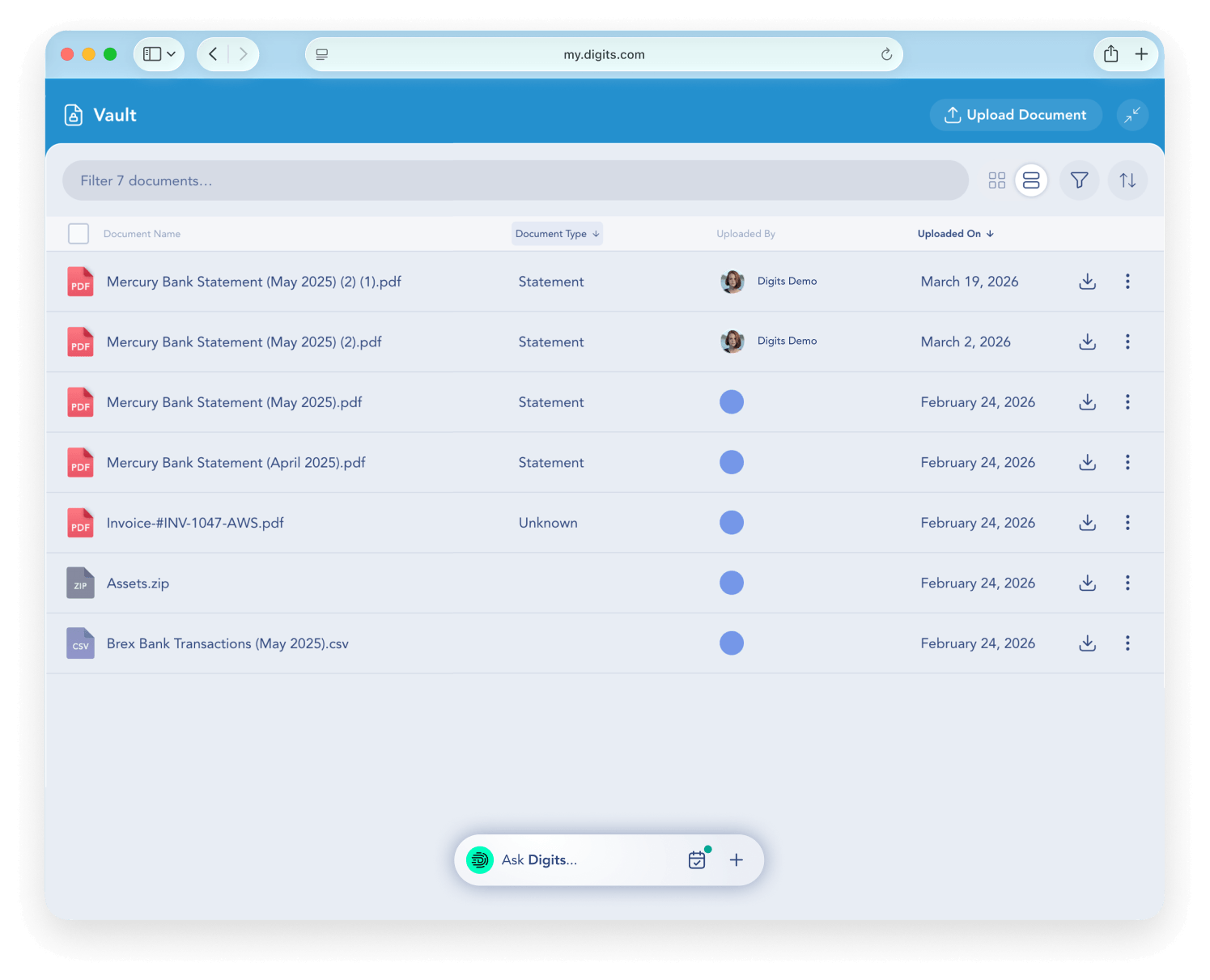
Task: Click the plus icon in Ask Digits bar
Action: coord(736,860)
